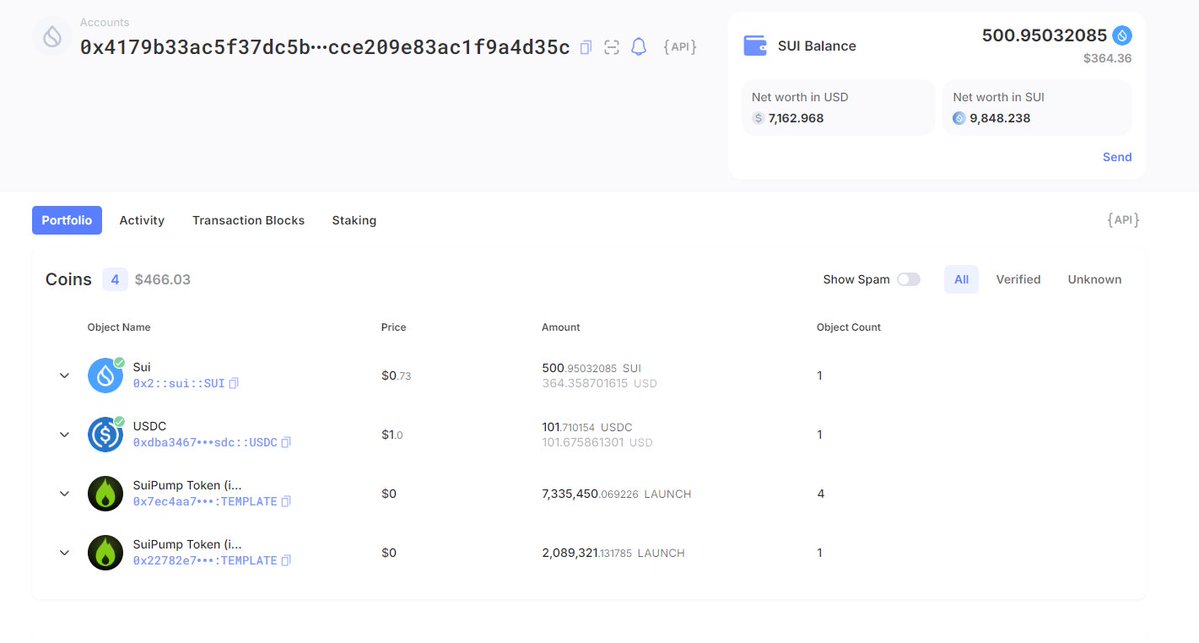Filter coins by Unknown
Viewport: 1199px width, 643px height.
1094,279
